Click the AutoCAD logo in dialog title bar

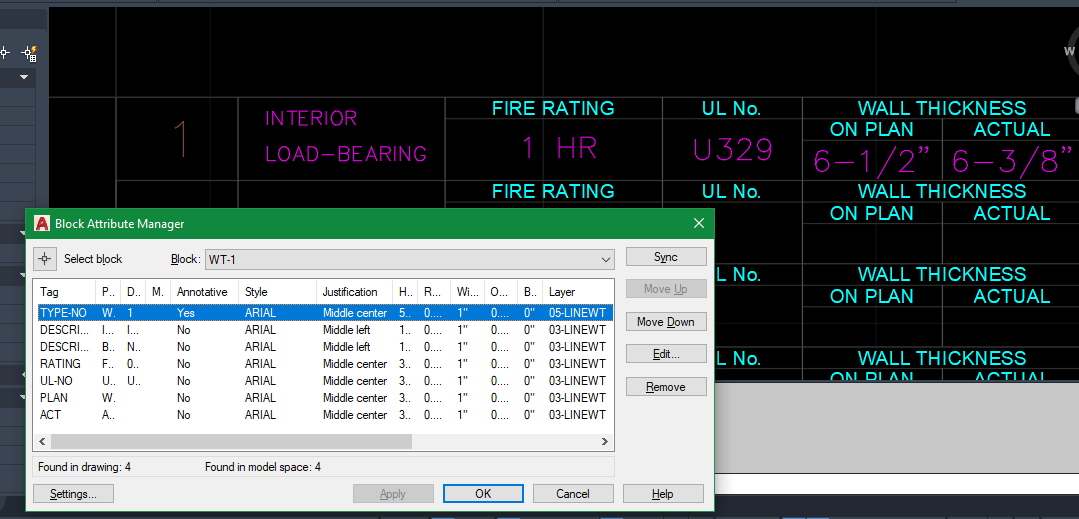pos(43,224)
